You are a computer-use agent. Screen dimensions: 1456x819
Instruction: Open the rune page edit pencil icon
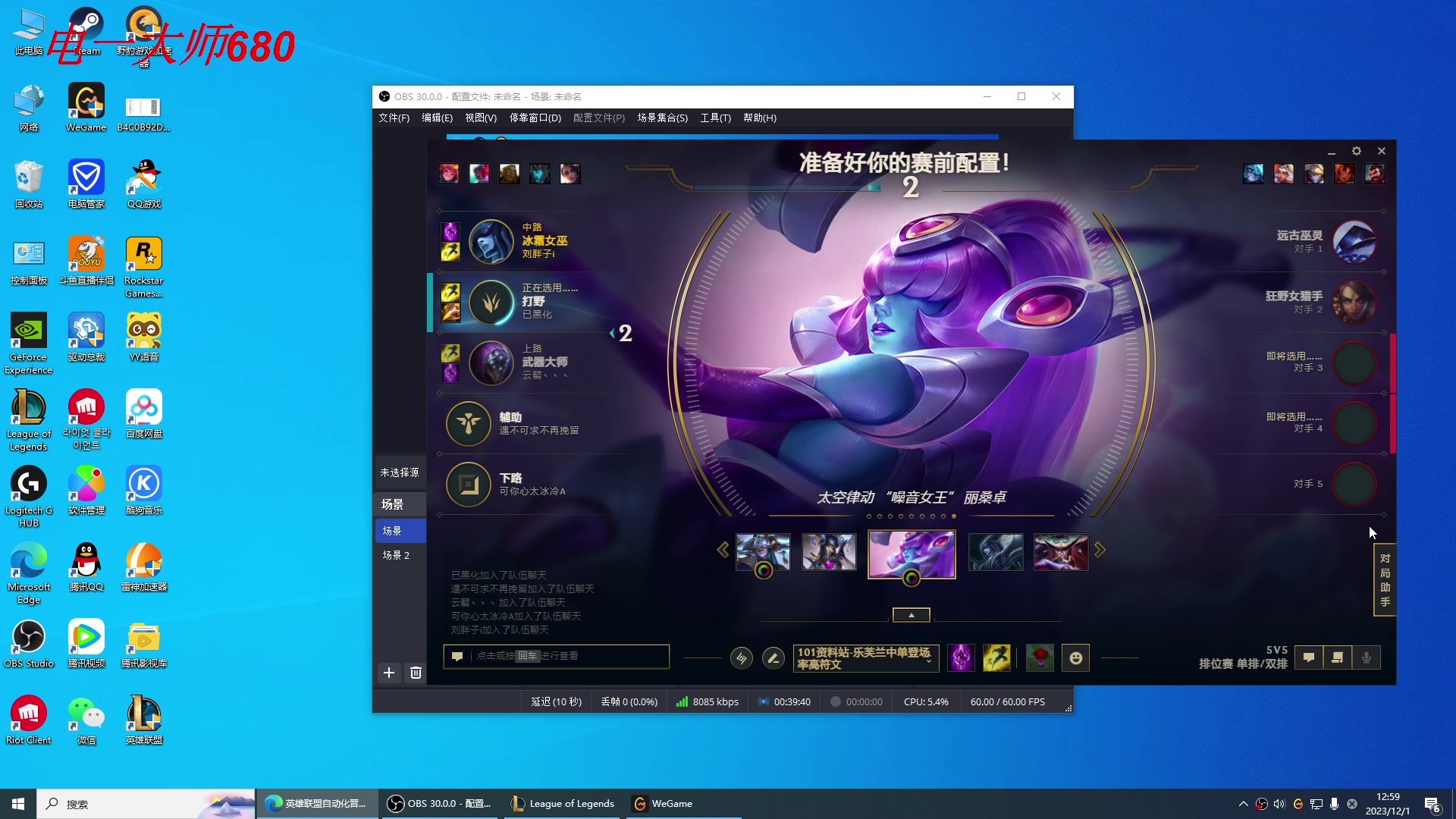tap(773, 658)
